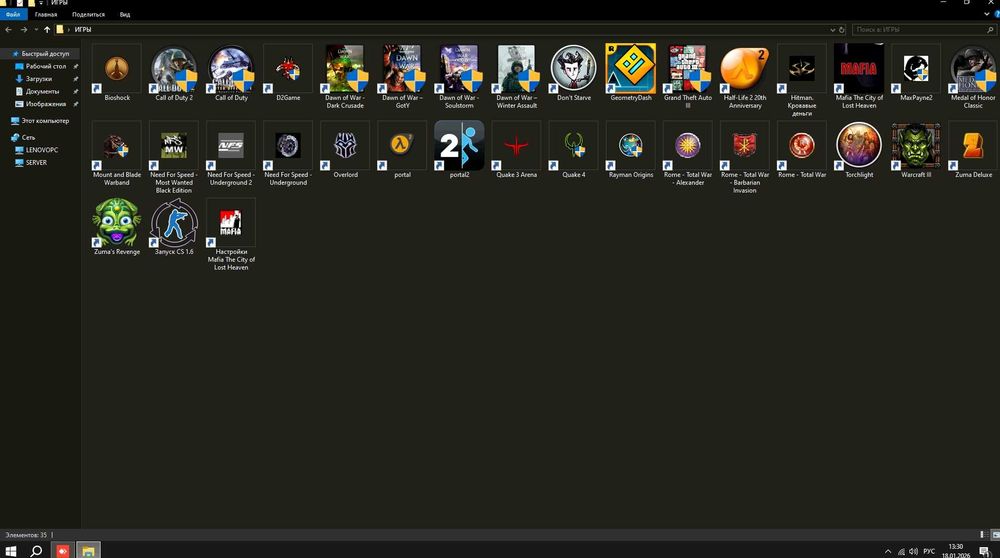Switch РУС input language indicator
This screenshot has height=558, width=1000.
(929, 552)
